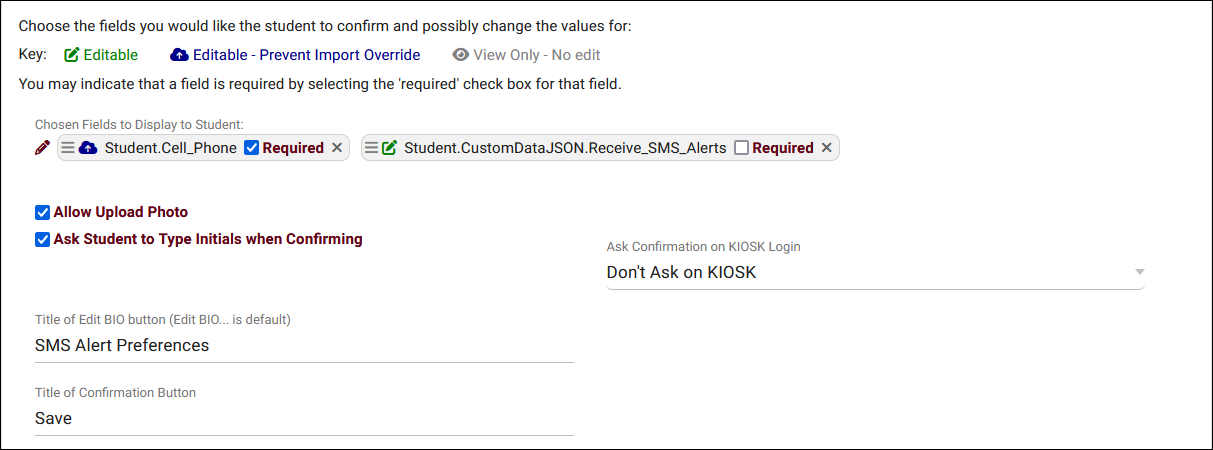The height and width of the screenshot is (450, 1213).
Task: Click the 'Editable - Prevent Import Override' key text
Action: tap(306, 55)
